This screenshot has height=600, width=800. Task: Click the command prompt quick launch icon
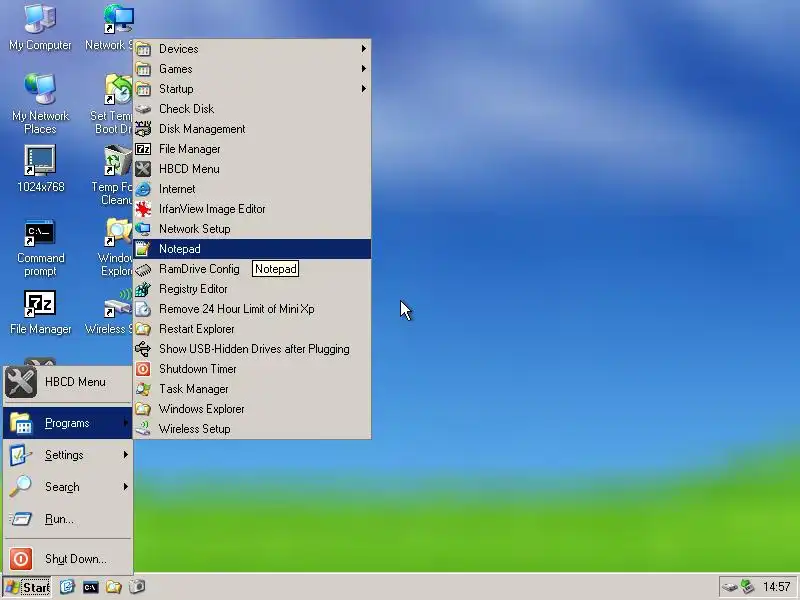[91, 587]
